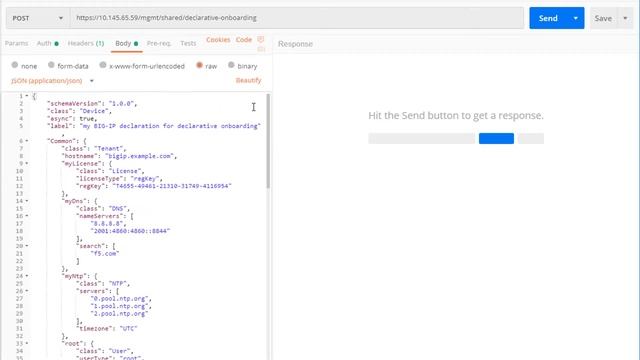Click the "licenseType": "regKey" line
Viewport: 640px width, 360px height.
119,179
